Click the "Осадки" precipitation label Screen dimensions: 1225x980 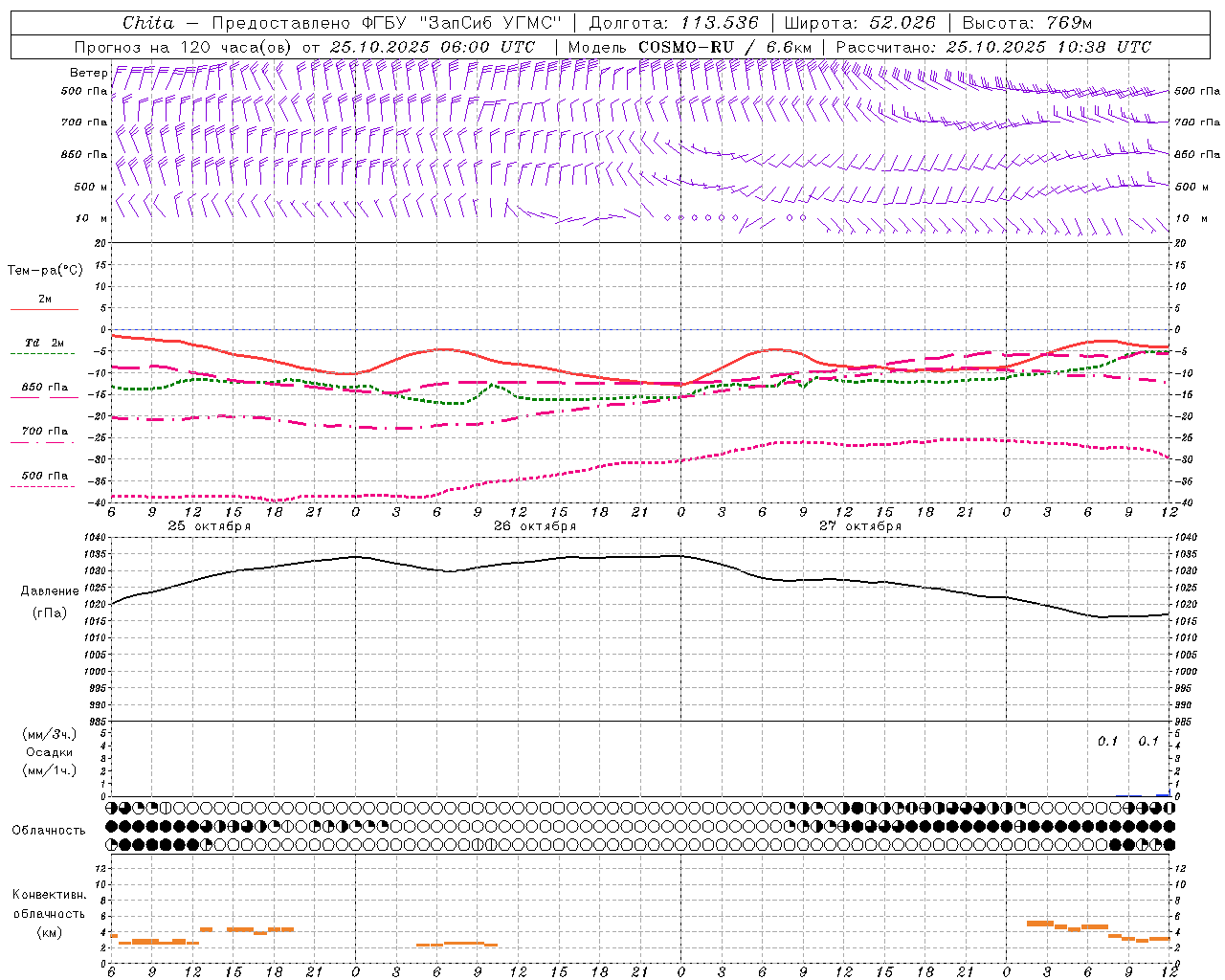(x=50, y=752)
